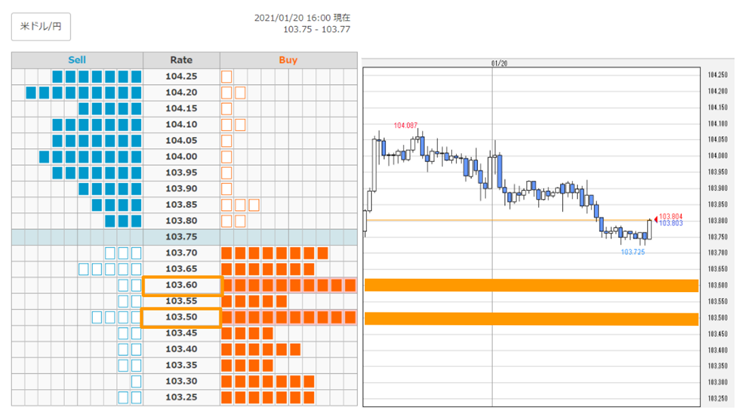This screenshot has height=416, width=740.
Task: Select the 104.05 rate cell
Action: tap(181, 141)
